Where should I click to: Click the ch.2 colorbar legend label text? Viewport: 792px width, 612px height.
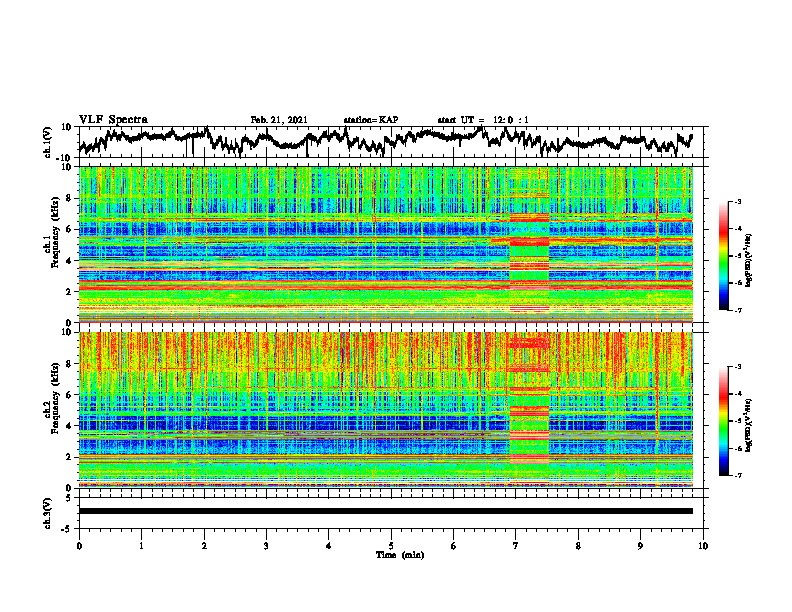pos(748,425)
